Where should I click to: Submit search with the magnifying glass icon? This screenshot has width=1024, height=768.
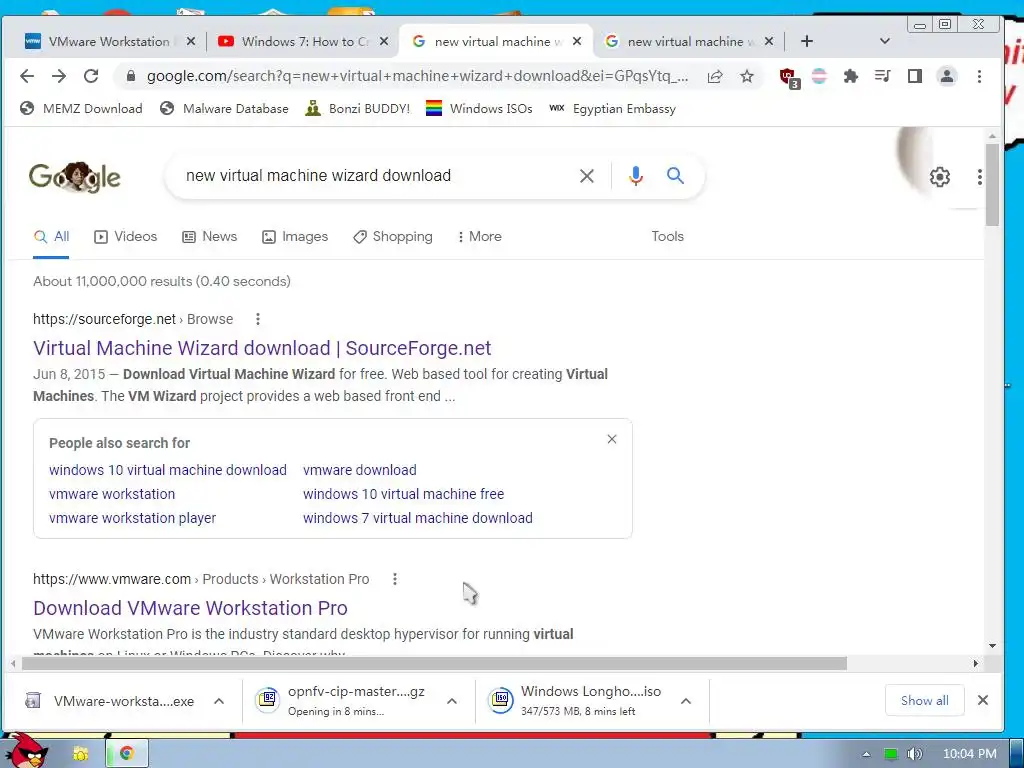675,176
